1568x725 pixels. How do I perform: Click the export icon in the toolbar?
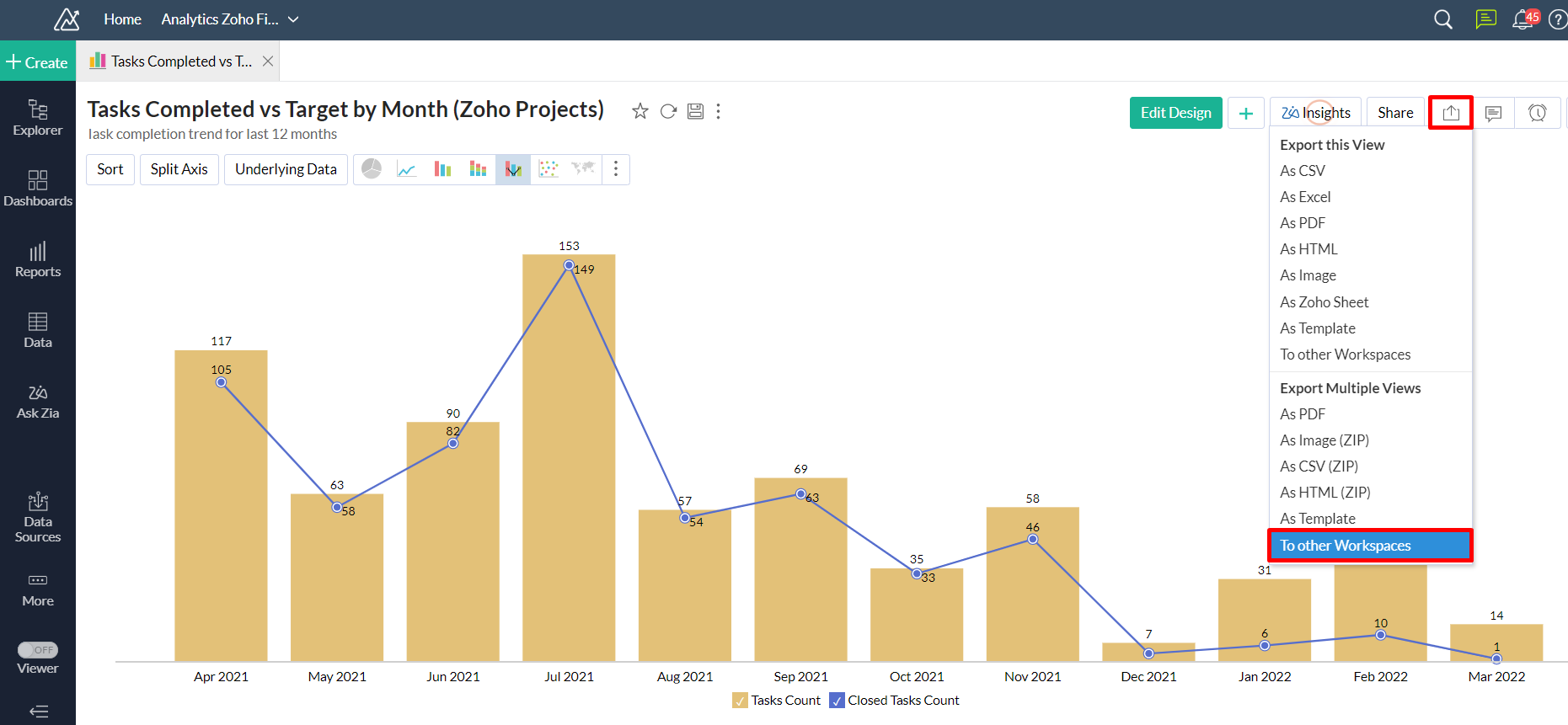(1450, 113)
